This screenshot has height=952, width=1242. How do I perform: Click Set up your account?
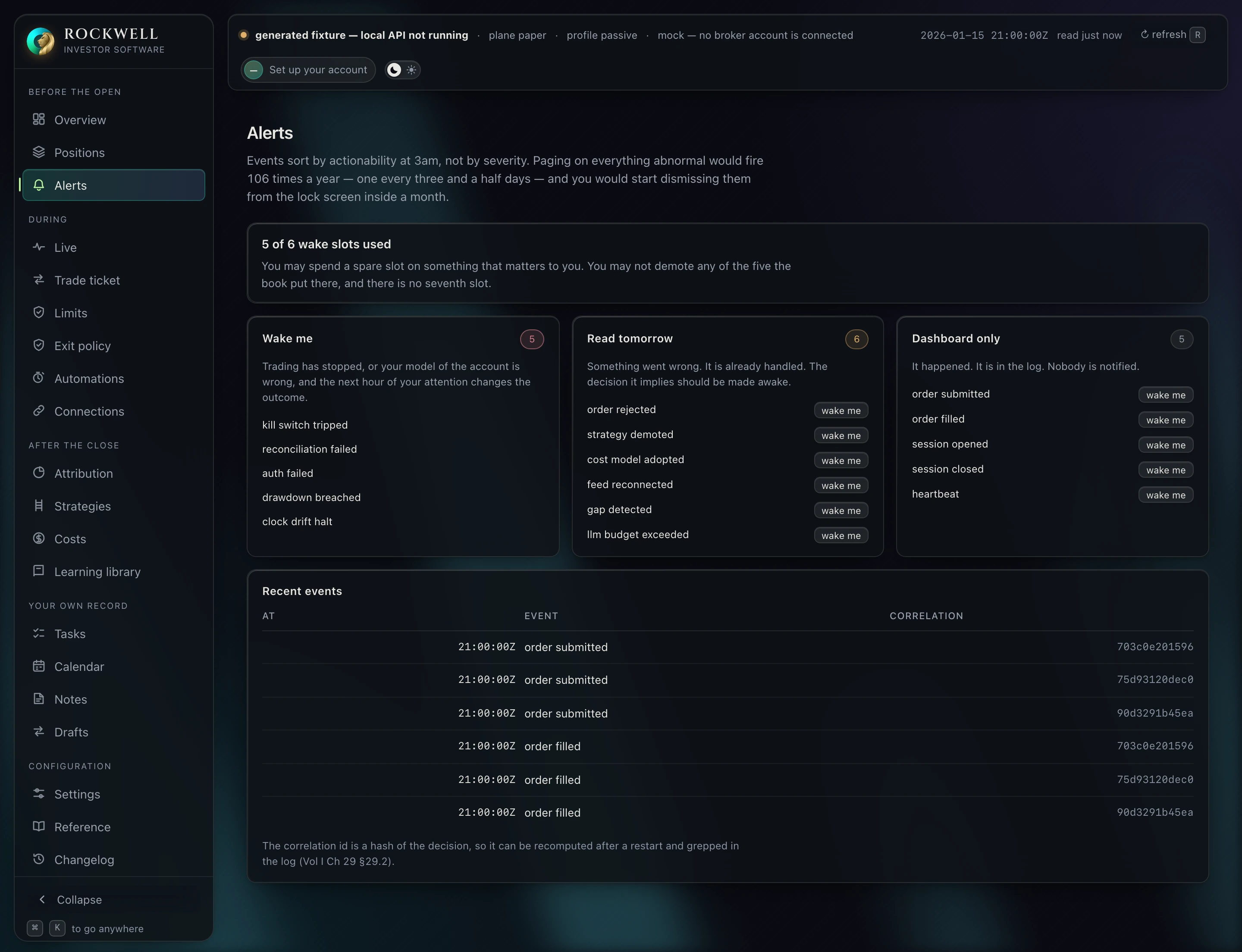[x=308, y=70]
